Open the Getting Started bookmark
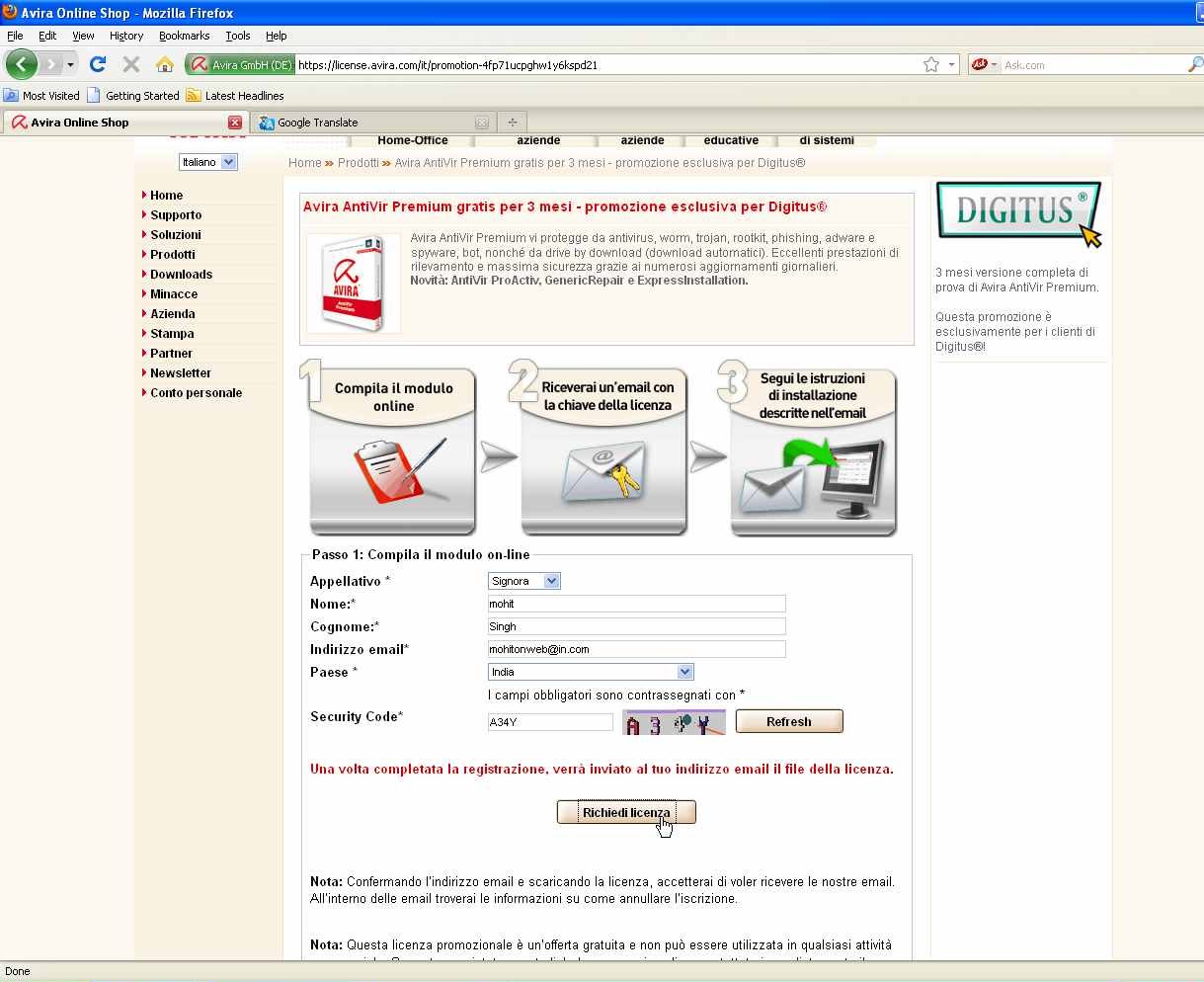The height and width of the screenshot is (982, 1204). pyautogui.click(x=133, y=96)
